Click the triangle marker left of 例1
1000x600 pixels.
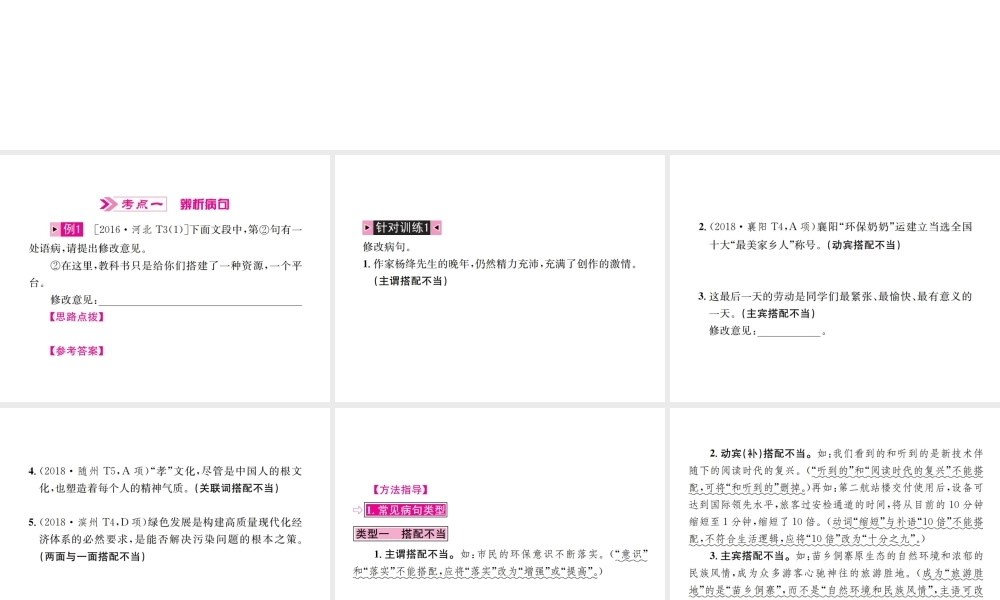[55, 229]
